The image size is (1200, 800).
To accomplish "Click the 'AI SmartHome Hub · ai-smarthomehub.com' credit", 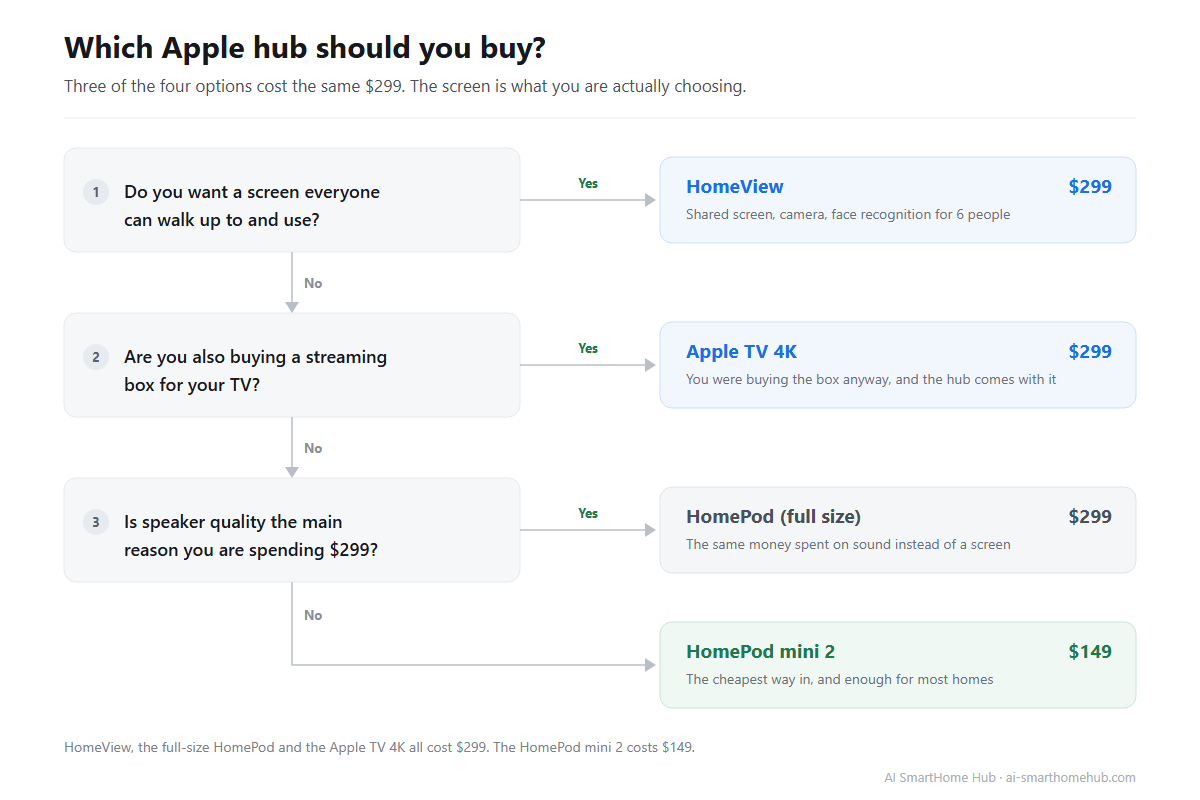I will click(1010, 777).
